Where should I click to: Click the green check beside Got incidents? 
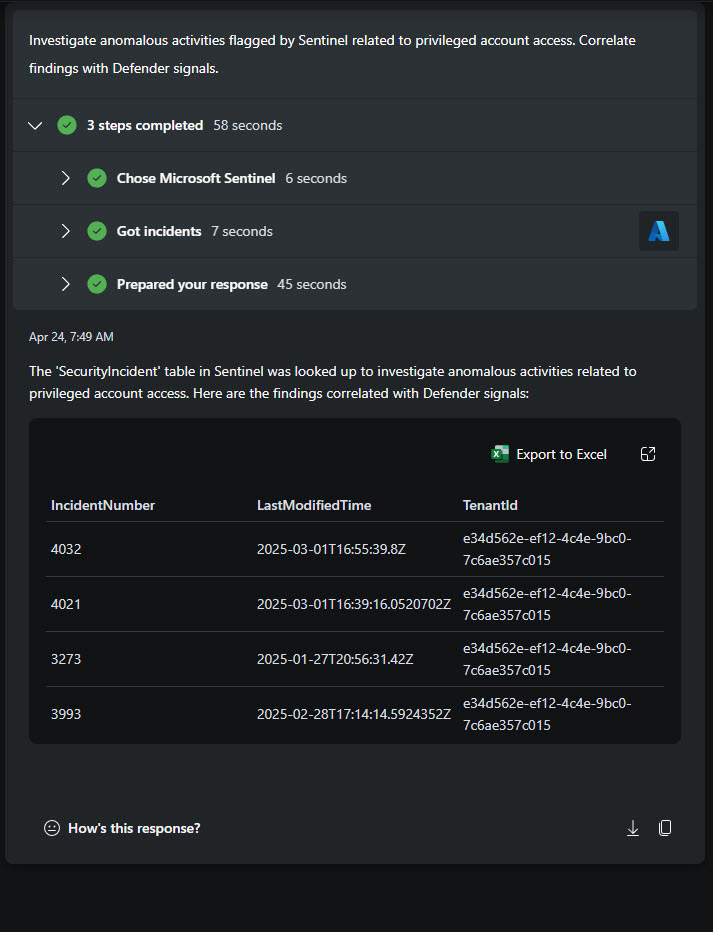(97, 231)
